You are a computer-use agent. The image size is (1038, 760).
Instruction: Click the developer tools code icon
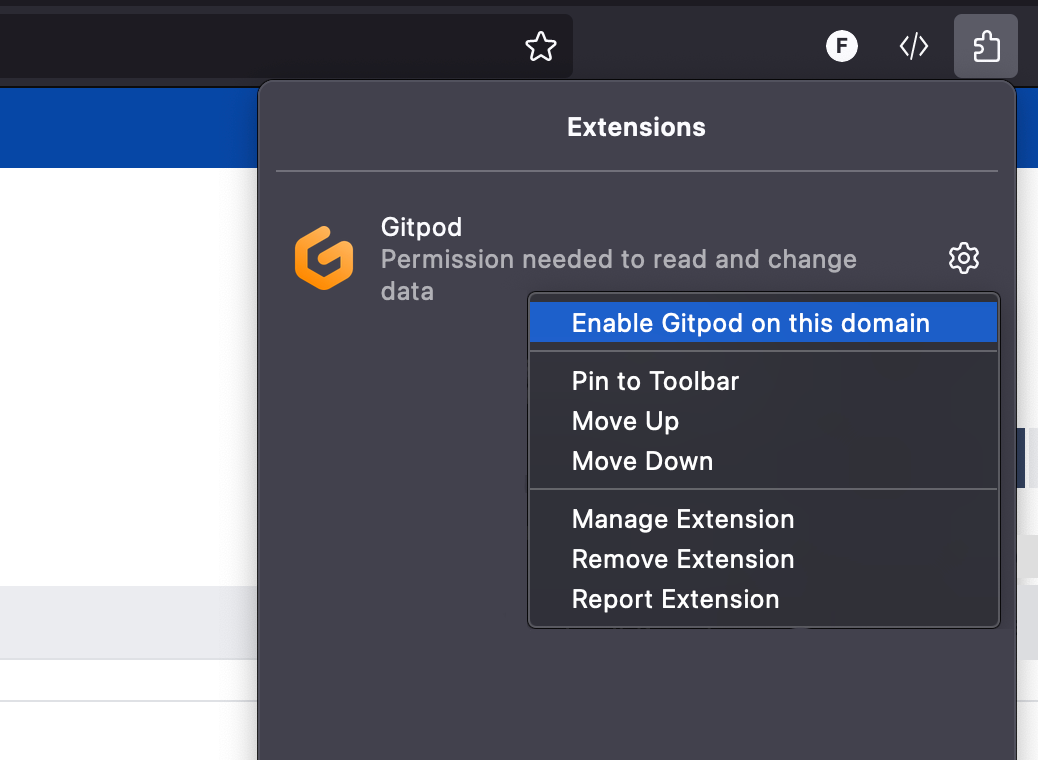coord(913,46)
